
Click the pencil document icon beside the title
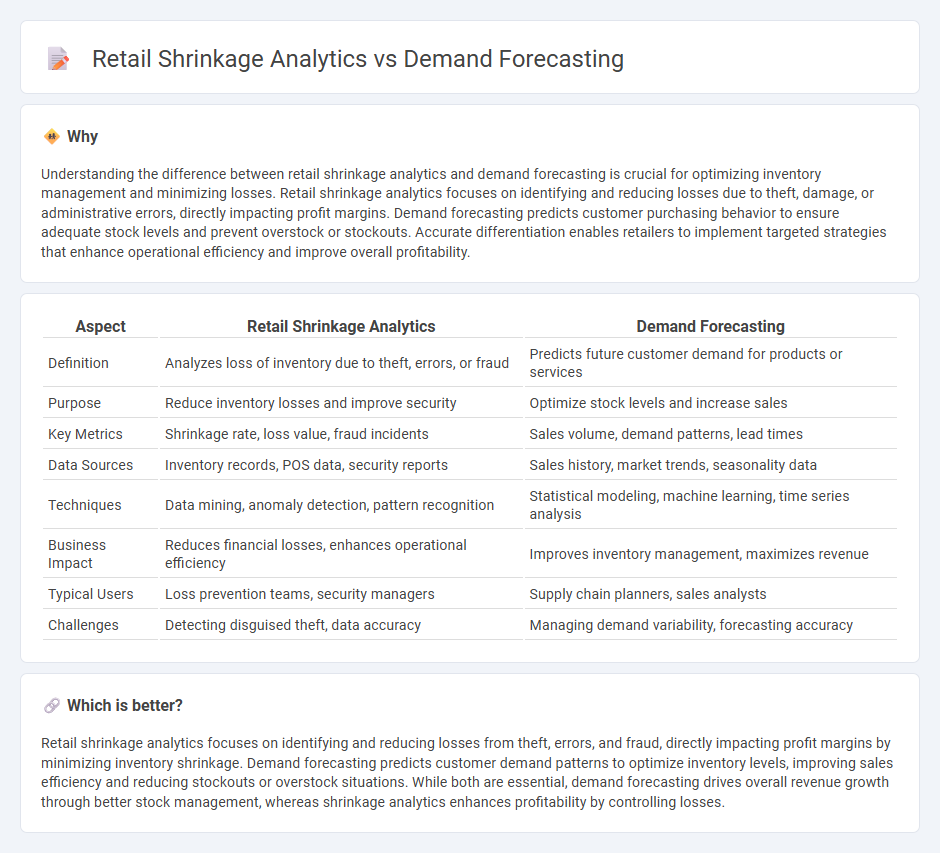tap(58, 59)
